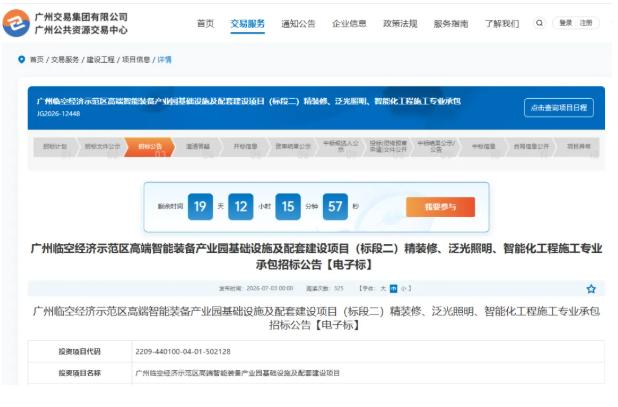Select small font size option 小
618x407 pixels.
click(404, 288)
